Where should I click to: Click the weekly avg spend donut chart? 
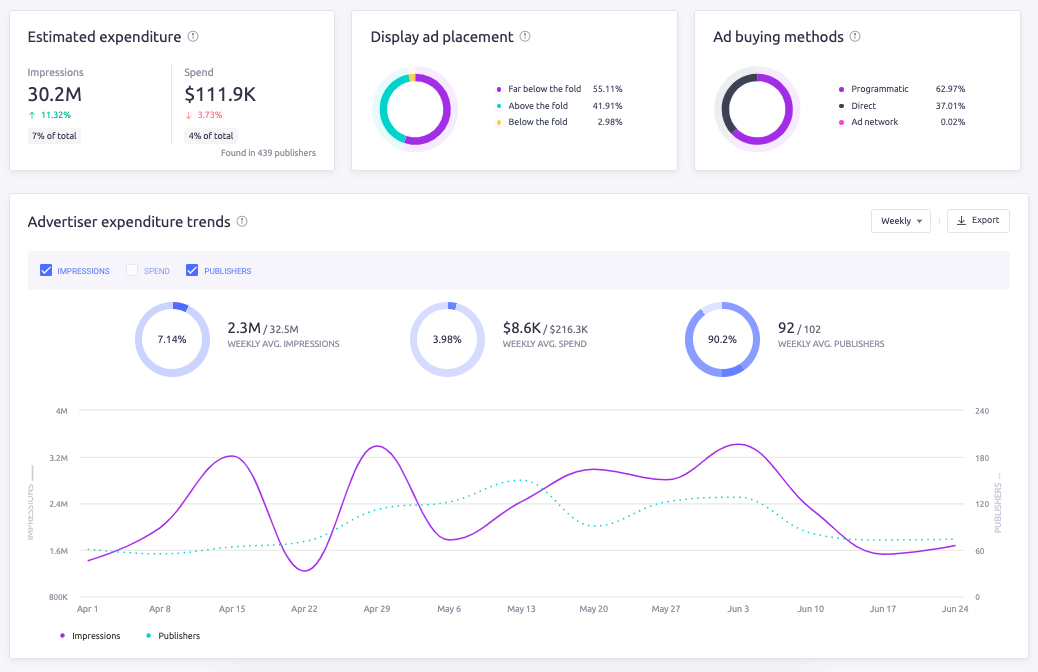tap(447, 339)
